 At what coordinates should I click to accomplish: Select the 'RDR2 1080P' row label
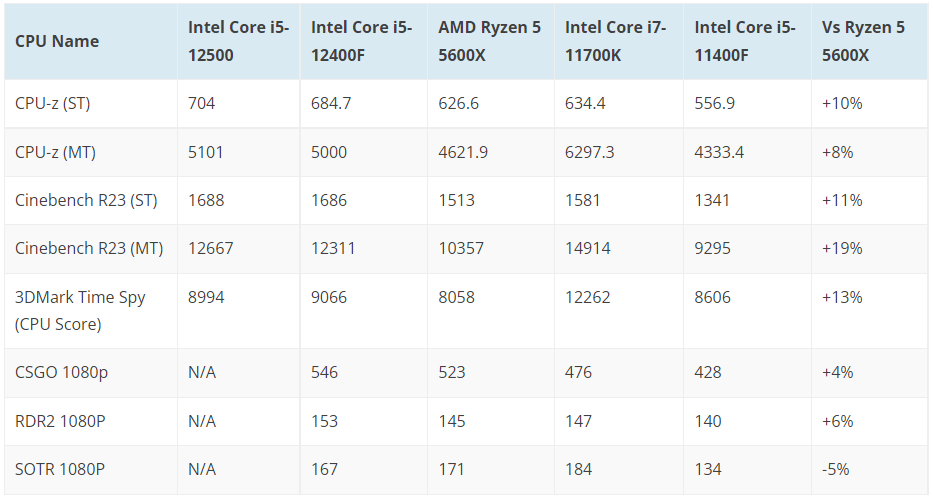[60, 421]
